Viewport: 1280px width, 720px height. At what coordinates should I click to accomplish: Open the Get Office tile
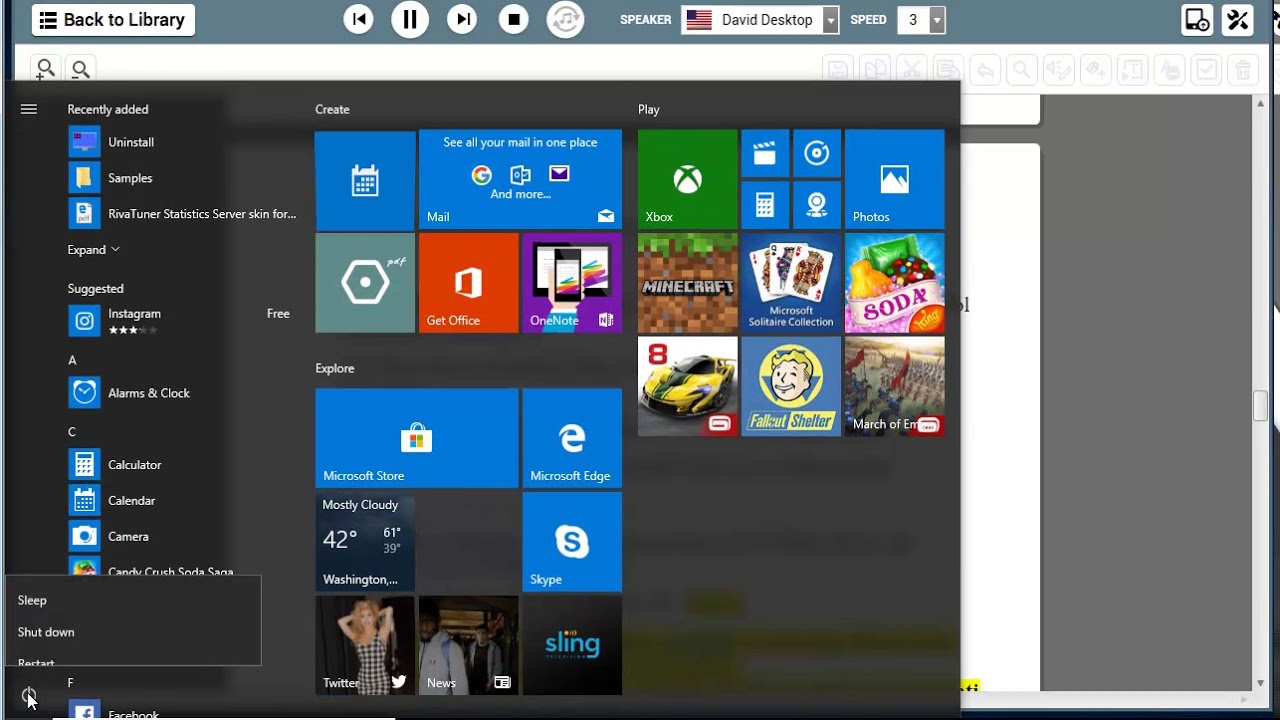coord(468,283)
